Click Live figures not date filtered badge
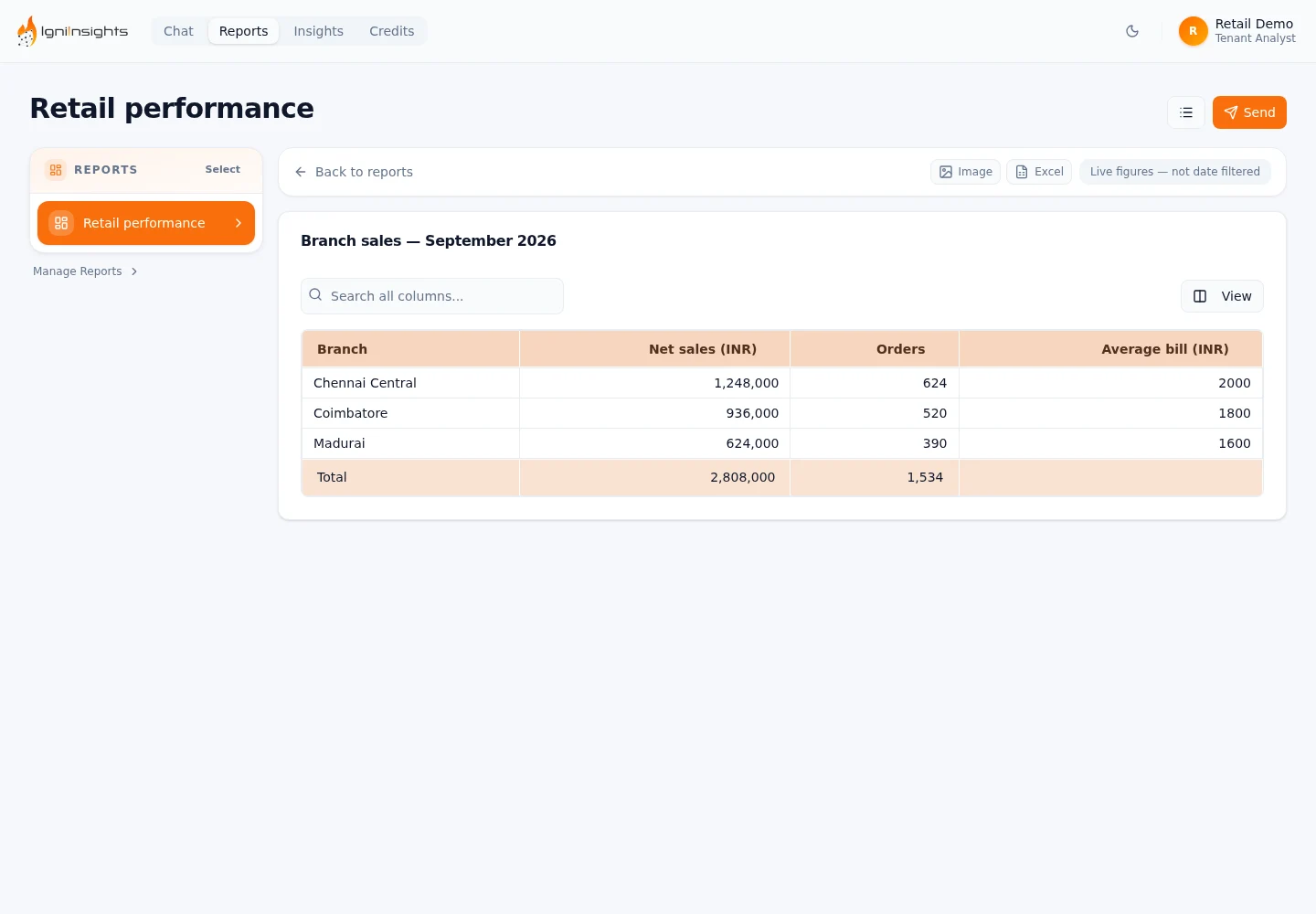 pyautogui.click(x=1175, y=172)
